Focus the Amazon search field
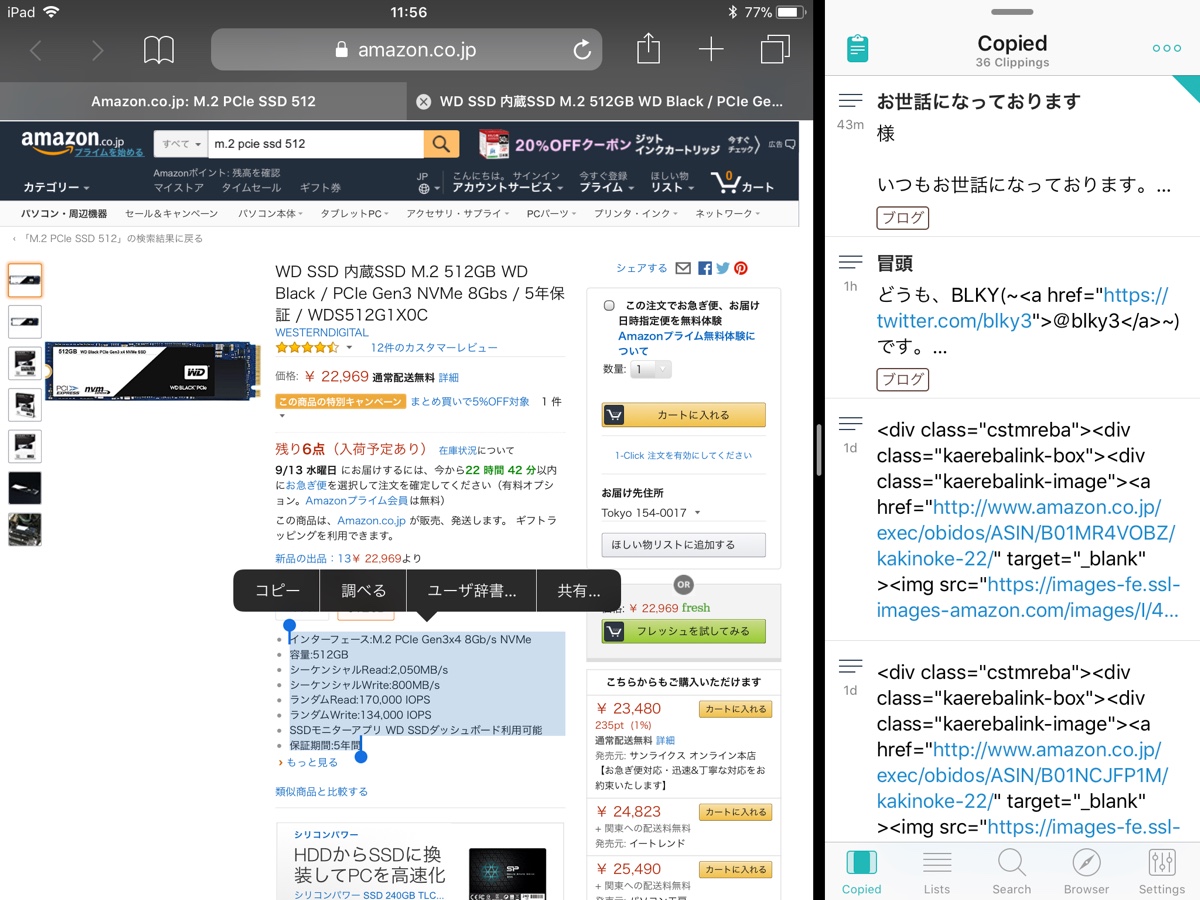 click(316, 144)
